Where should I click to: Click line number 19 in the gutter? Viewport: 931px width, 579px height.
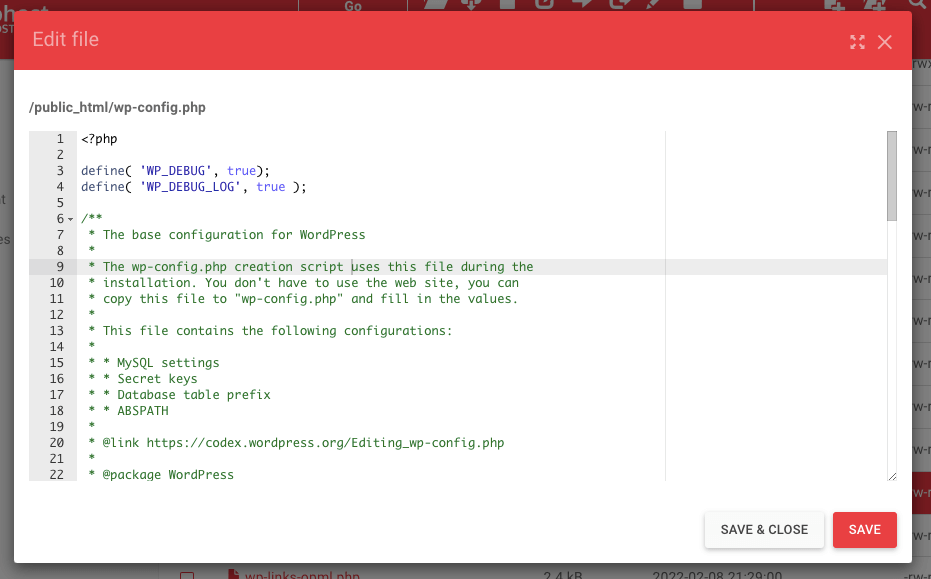tap(56, 428)
